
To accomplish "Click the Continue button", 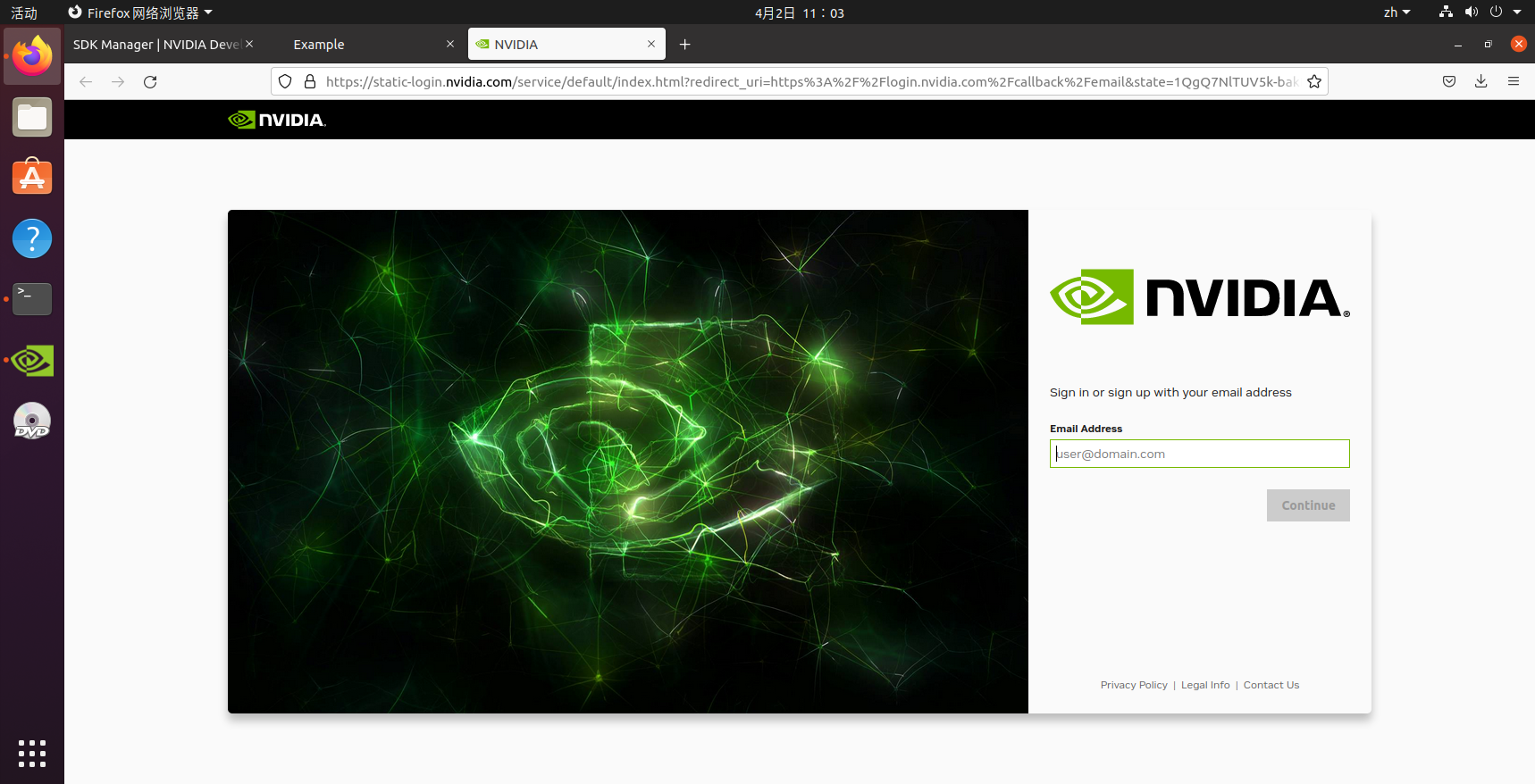I will click(1308, 505).
